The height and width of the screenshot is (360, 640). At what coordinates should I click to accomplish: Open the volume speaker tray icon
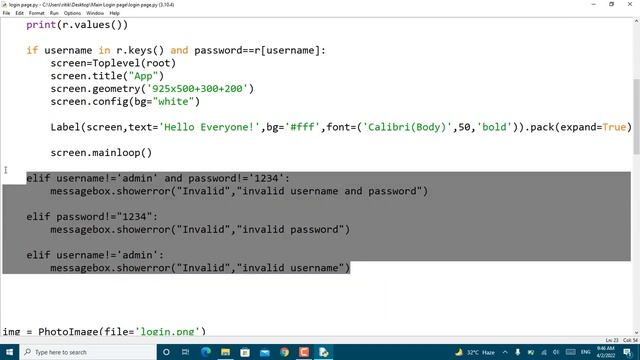[556, 352]
